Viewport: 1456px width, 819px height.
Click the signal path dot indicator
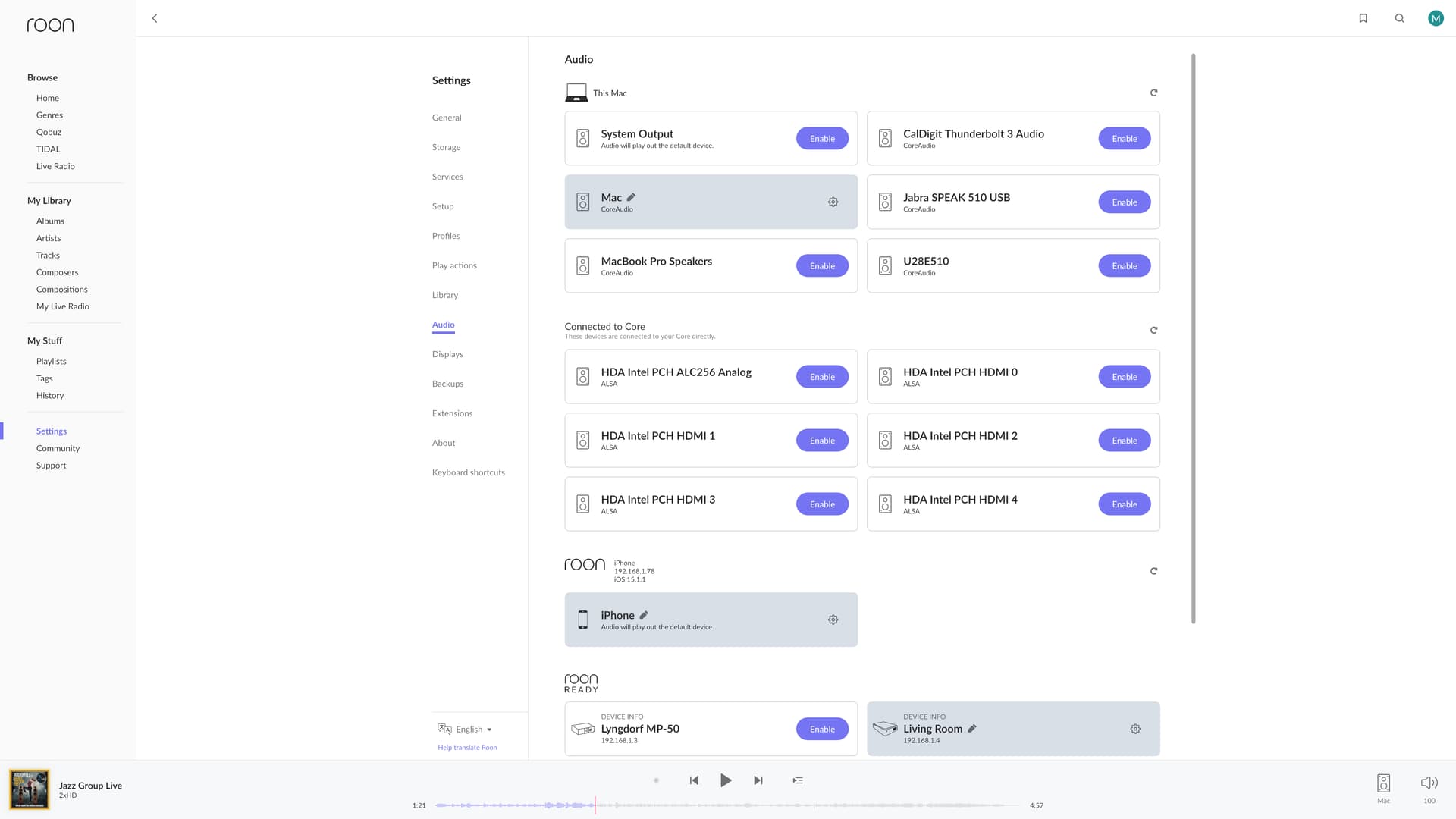click(x=656, y=780)
